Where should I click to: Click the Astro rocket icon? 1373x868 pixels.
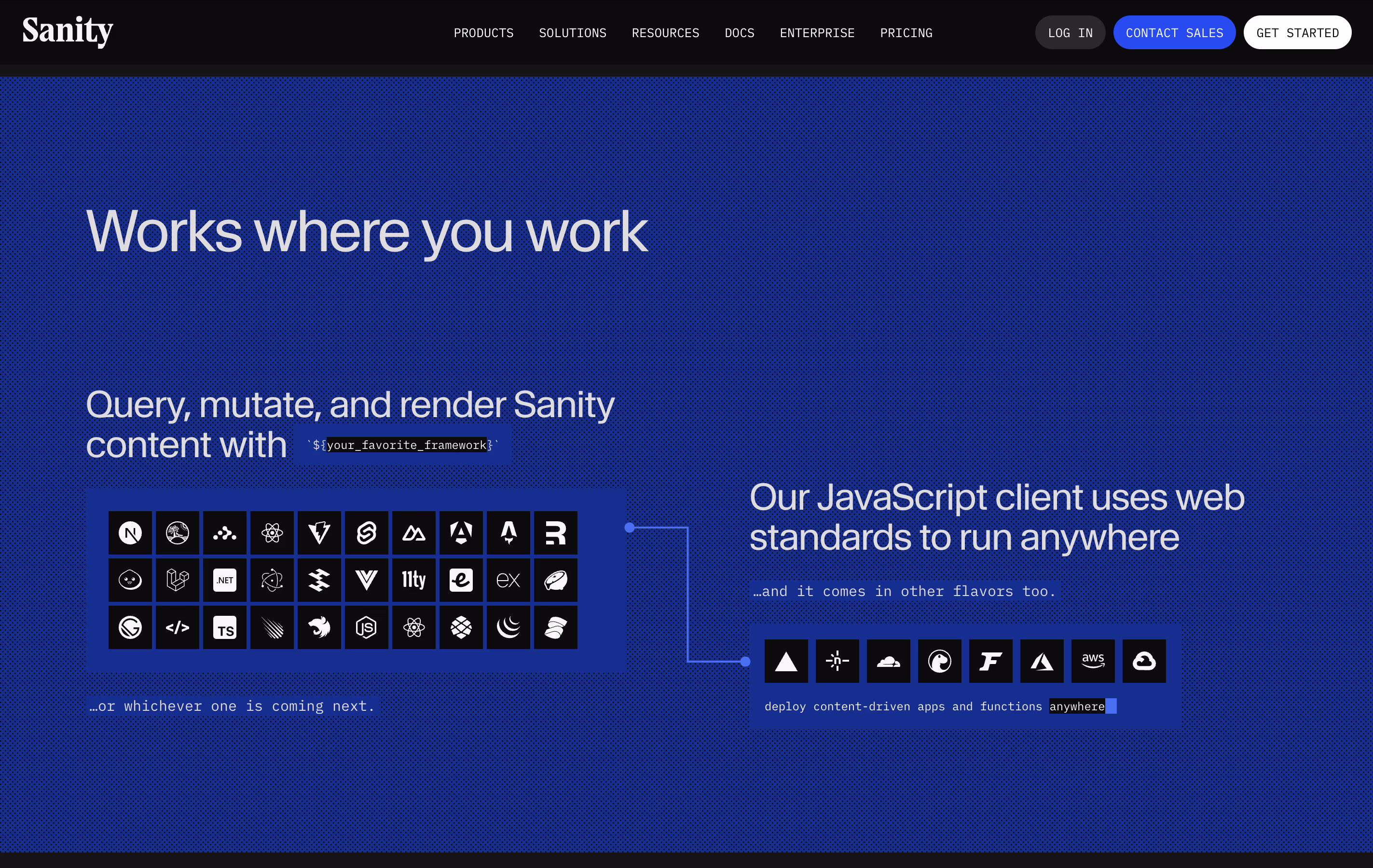[x=508, y=533]
